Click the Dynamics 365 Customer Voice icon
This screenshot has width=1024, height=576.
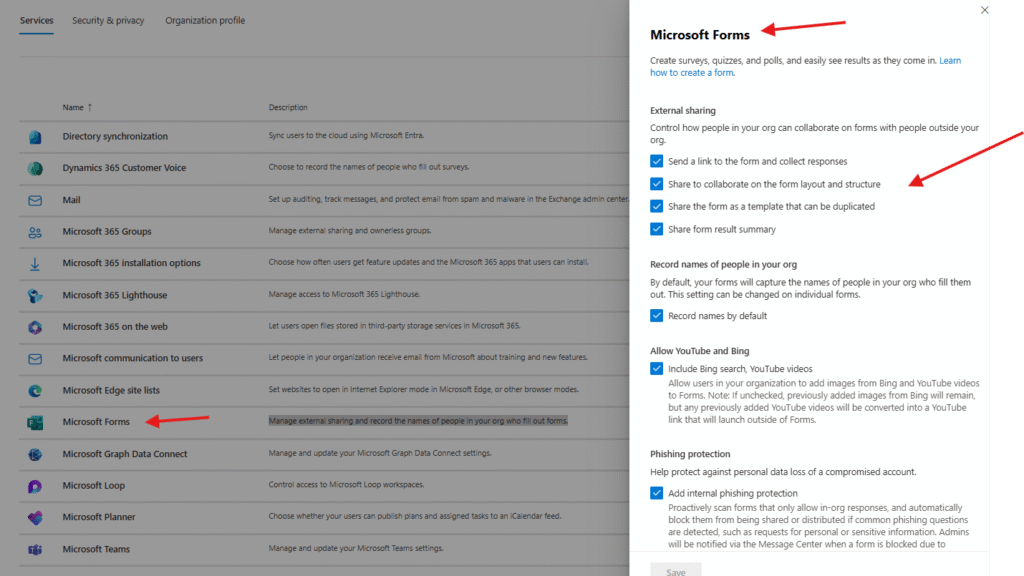coord(35,168)
